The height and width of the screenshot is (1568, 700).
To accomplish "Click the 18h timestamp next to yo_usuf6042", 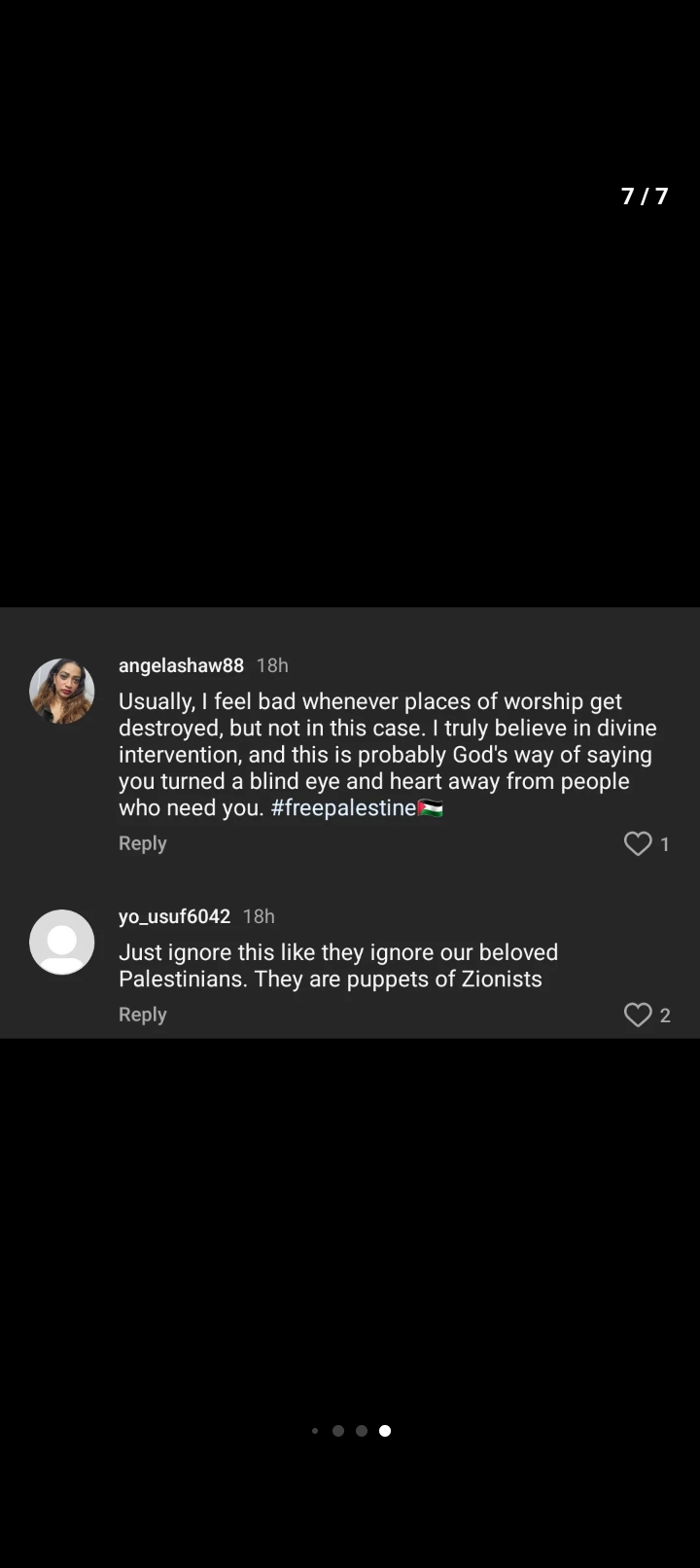I will click(259, 916).
